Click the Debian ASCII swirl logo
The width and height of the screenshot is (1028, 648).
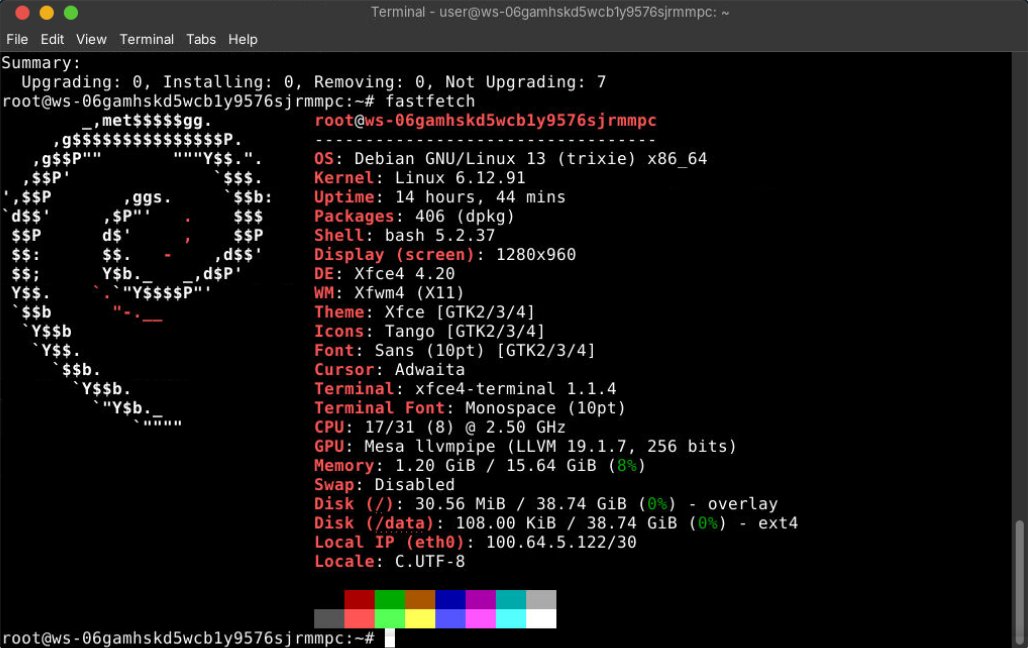pos(136,273)
